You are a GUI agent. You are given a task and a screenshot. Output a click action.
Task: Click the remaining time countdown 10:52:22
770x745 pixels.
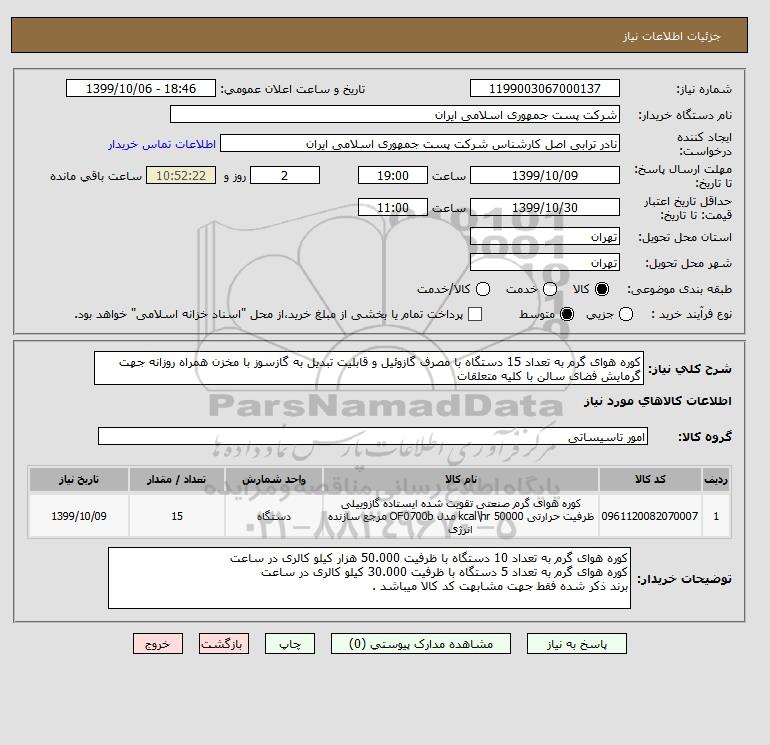click(181, 175)
